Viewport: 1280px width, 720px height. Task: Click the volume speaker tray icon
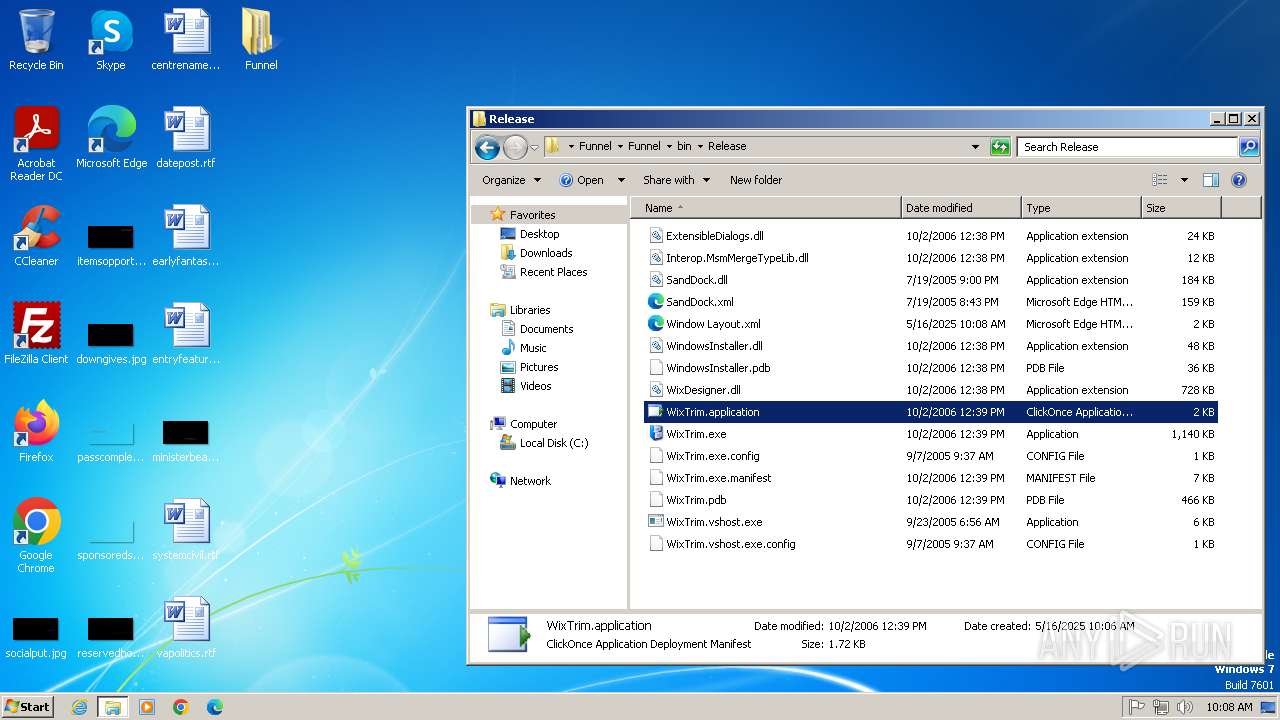pyautogui.click(x=1185, y=707)
